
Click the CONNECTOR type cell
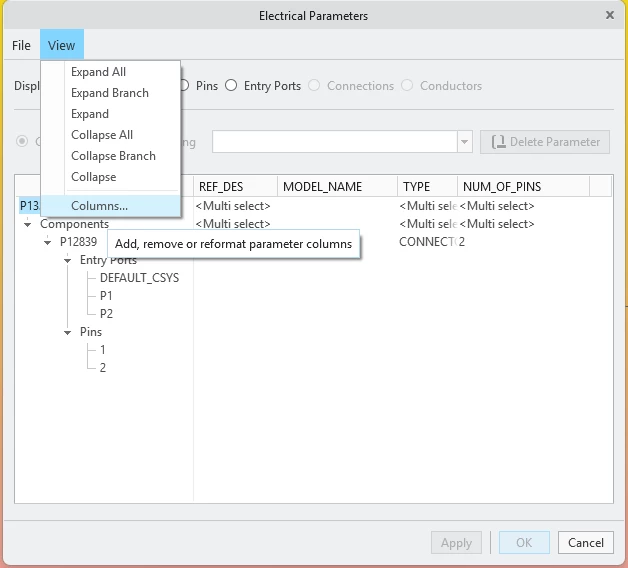[427, 242]
